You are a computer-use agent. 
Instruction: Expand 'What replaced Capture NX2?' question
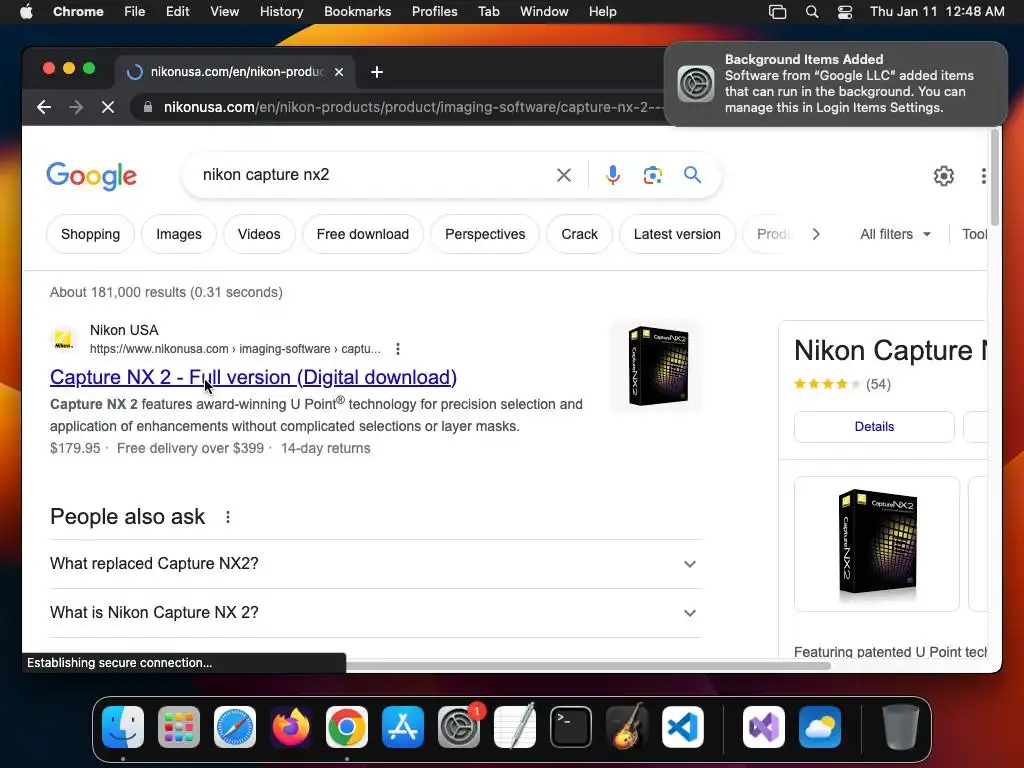376,564
